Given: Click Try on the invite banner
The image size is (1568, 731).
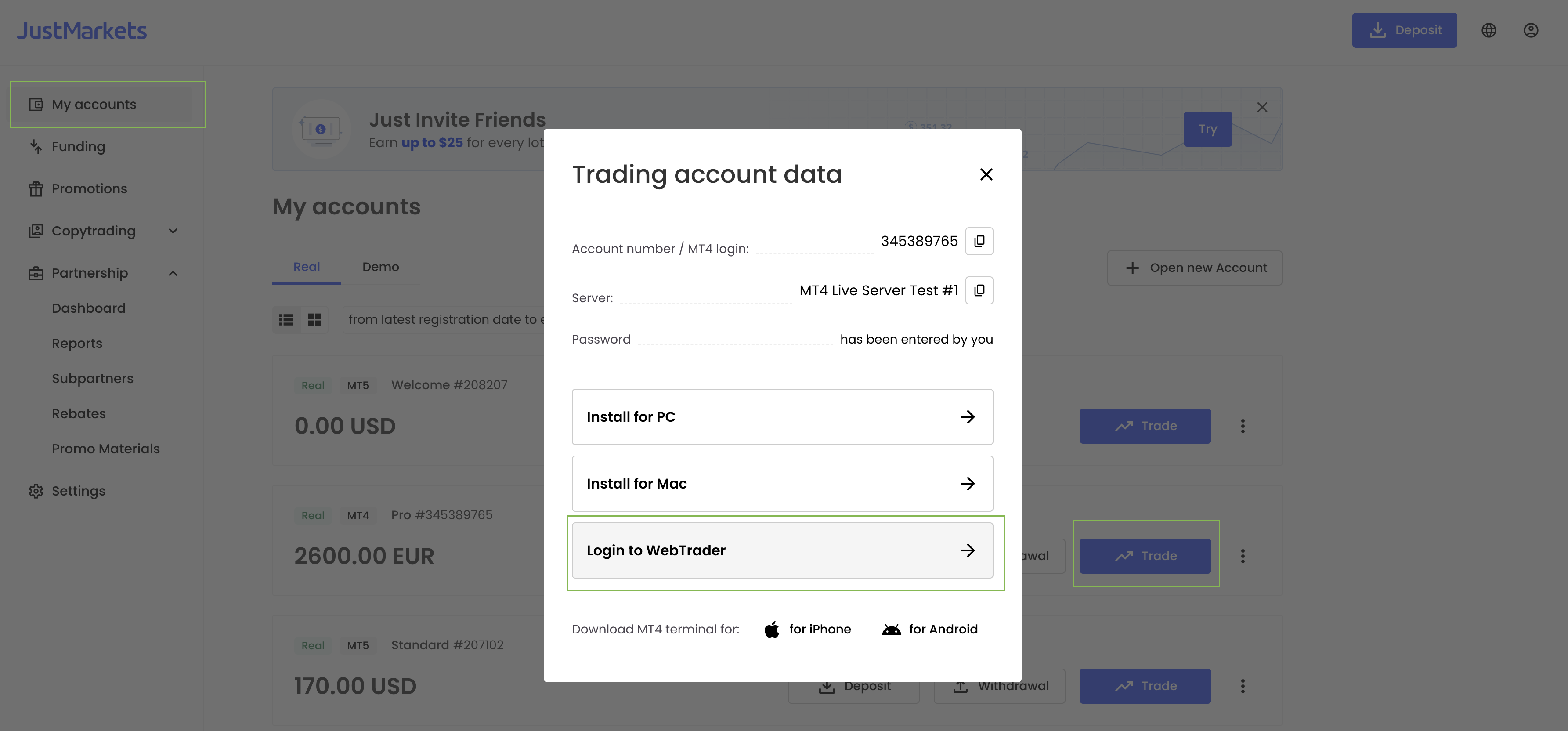Looking at the screenshot, I should (x=1208, y=129).
